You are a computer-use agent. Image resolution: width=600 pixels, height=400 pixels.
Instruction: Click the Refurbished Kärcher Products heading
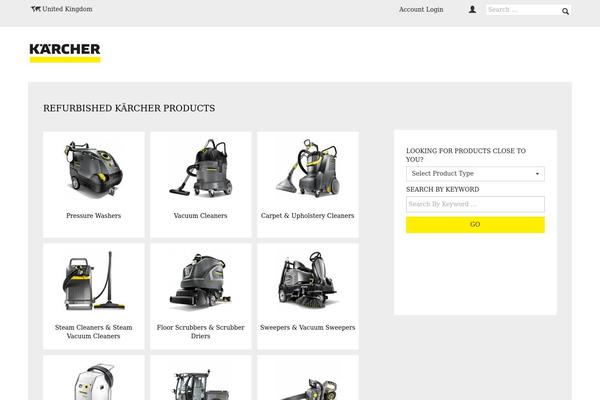click(x=129, y=108)
